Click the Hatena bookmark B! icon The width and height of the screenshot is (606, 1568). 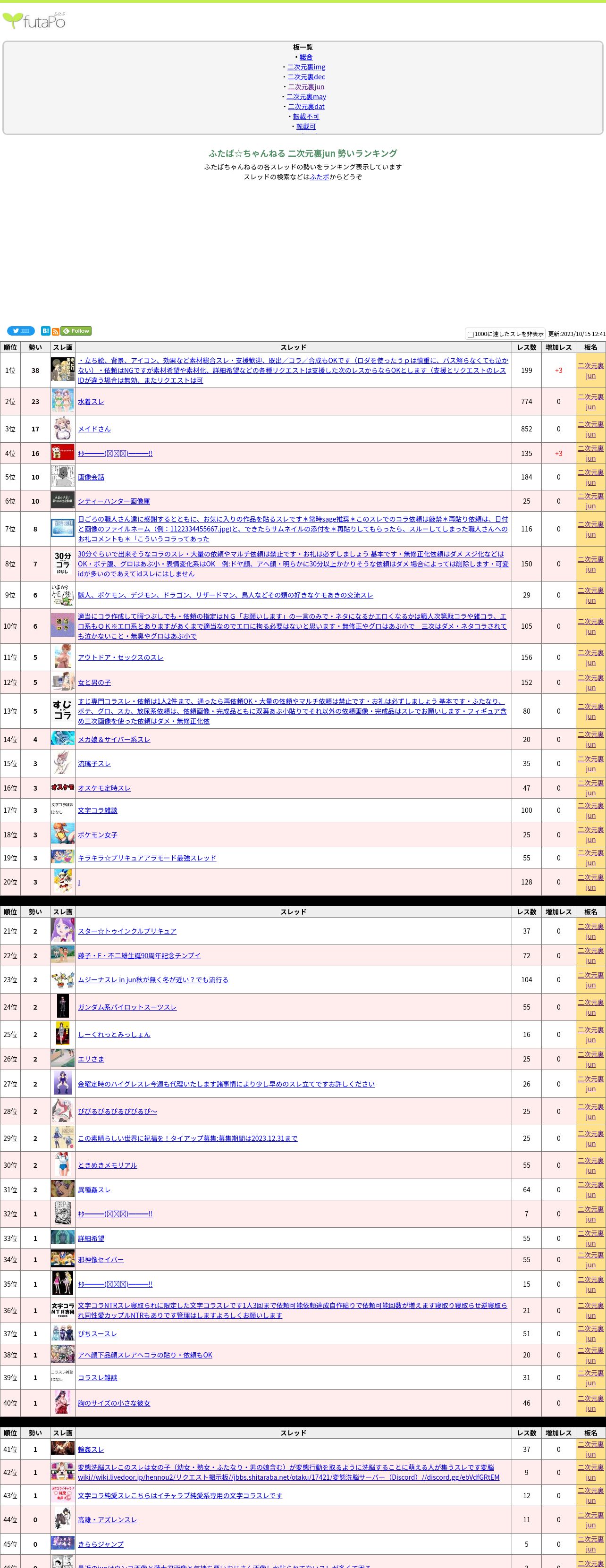click(x=46, y=331)
